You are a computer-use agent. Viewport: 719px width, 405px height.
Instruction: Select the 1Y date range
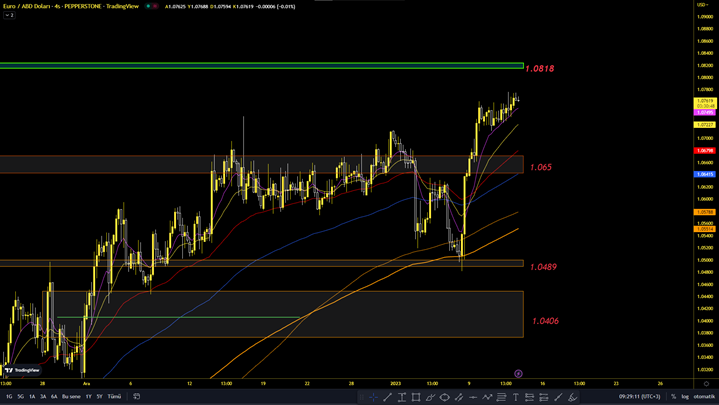88,396
